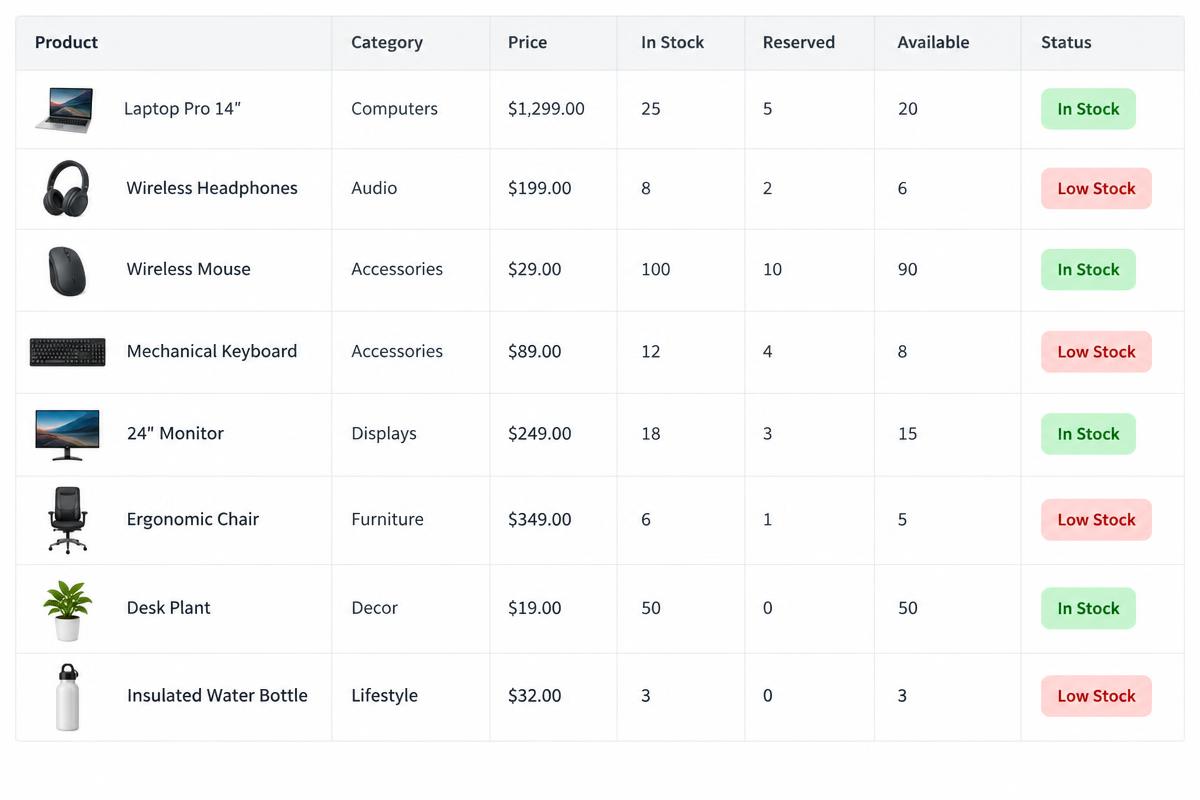The width and height of the screenshot is (1200, 800).
Task: Sort by the Category column header
Action: (387, 42)
